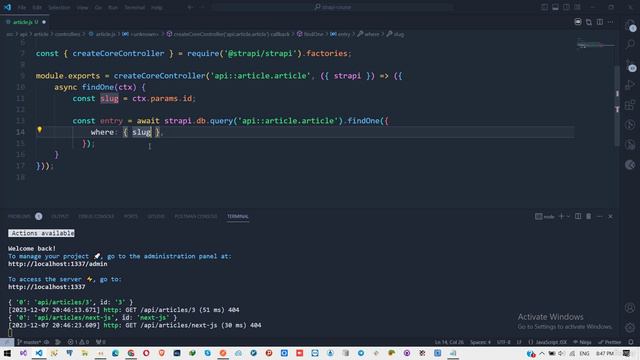Switch to Debug Console tab
Viewport: 640px width, 360px height.
(96, 216)
